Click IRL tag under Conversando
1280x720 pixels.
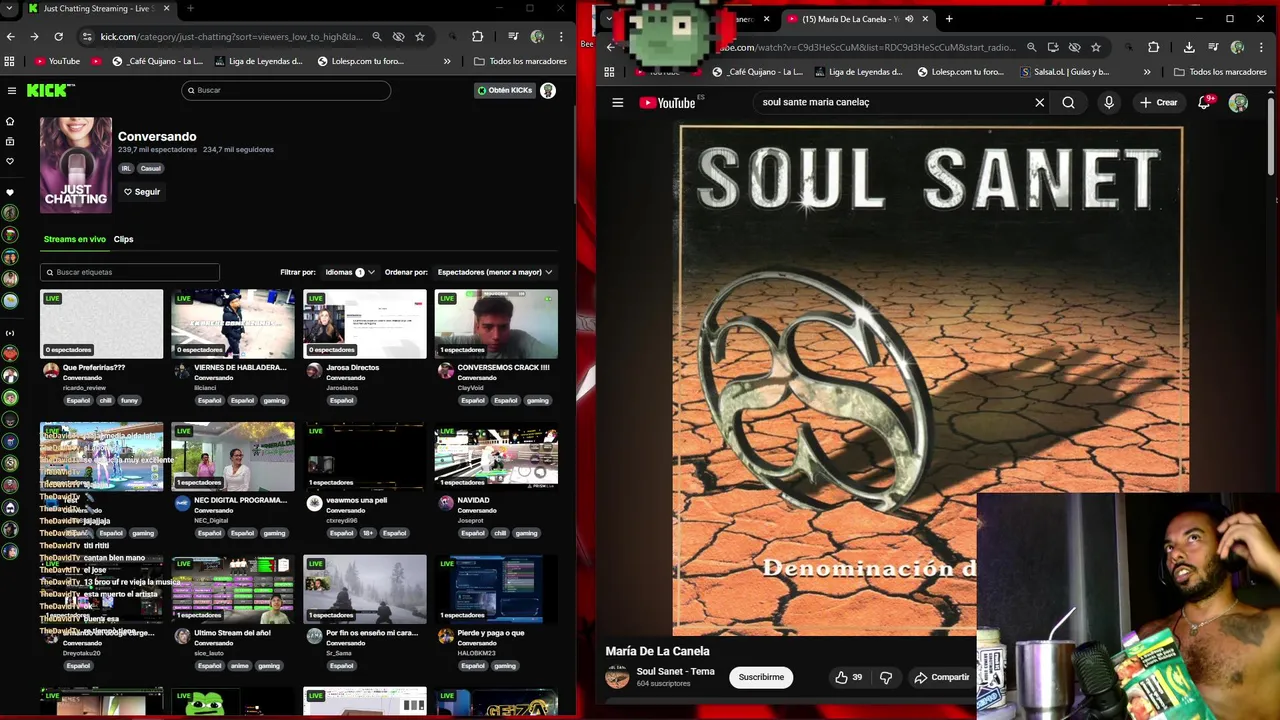pos(126,168)
